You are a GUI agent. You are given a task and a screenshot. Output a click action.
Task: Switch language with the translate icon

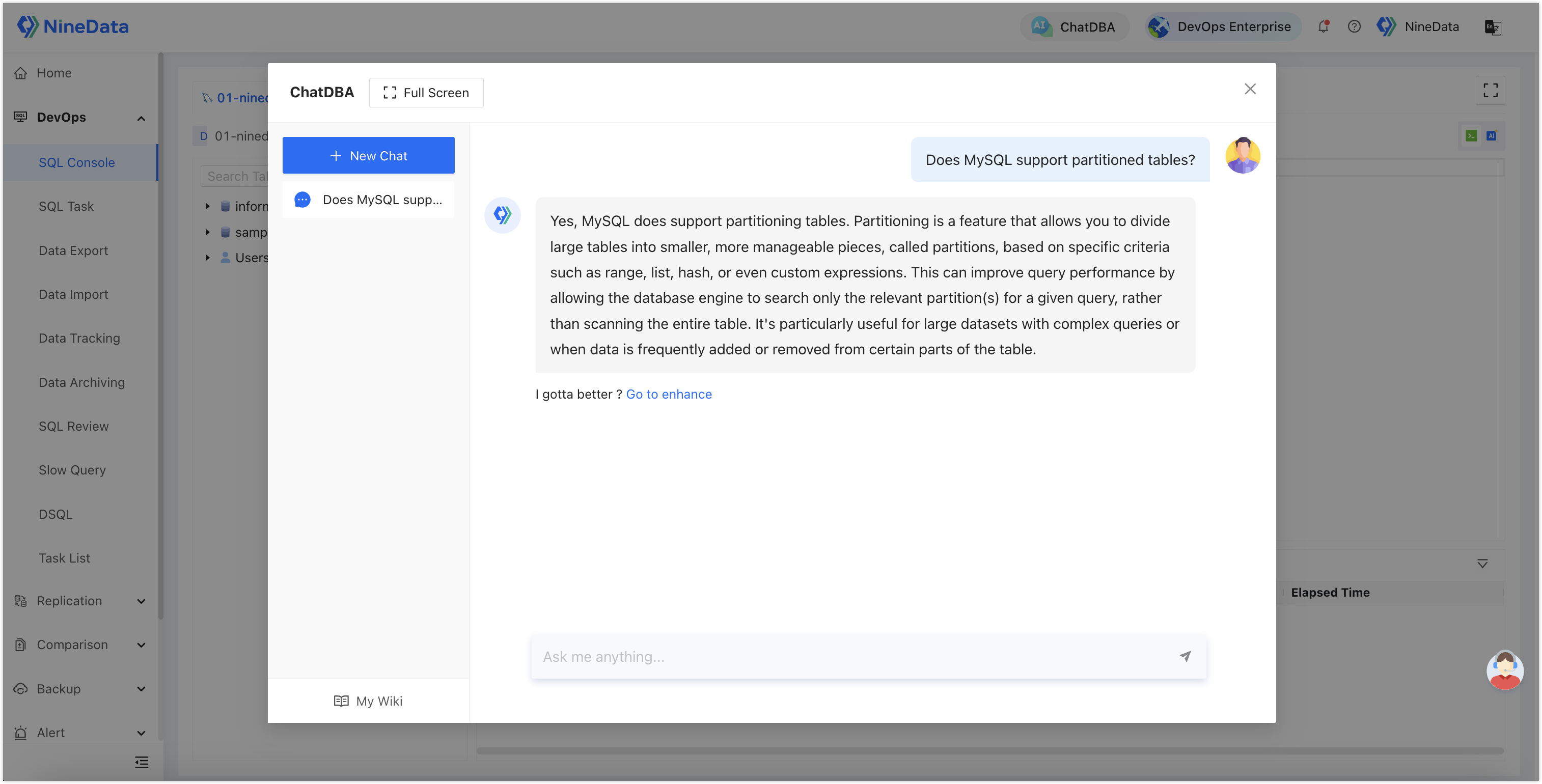click(1492, 27)
